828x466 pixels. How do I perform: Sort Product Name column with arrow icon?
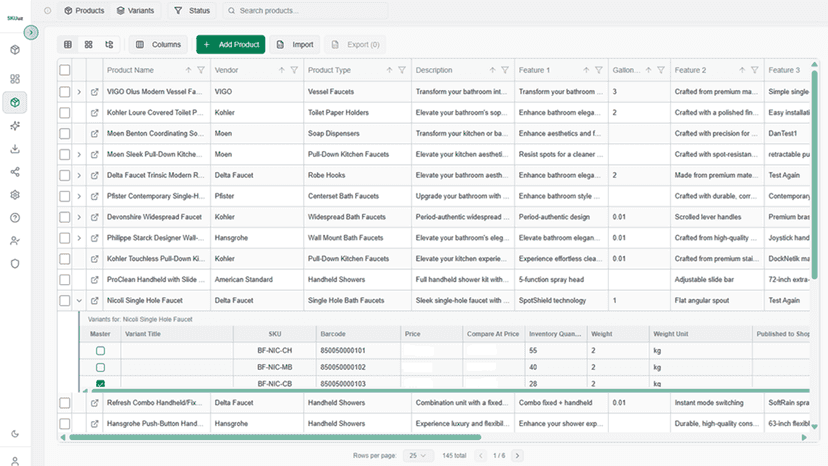tap(188, 70)
